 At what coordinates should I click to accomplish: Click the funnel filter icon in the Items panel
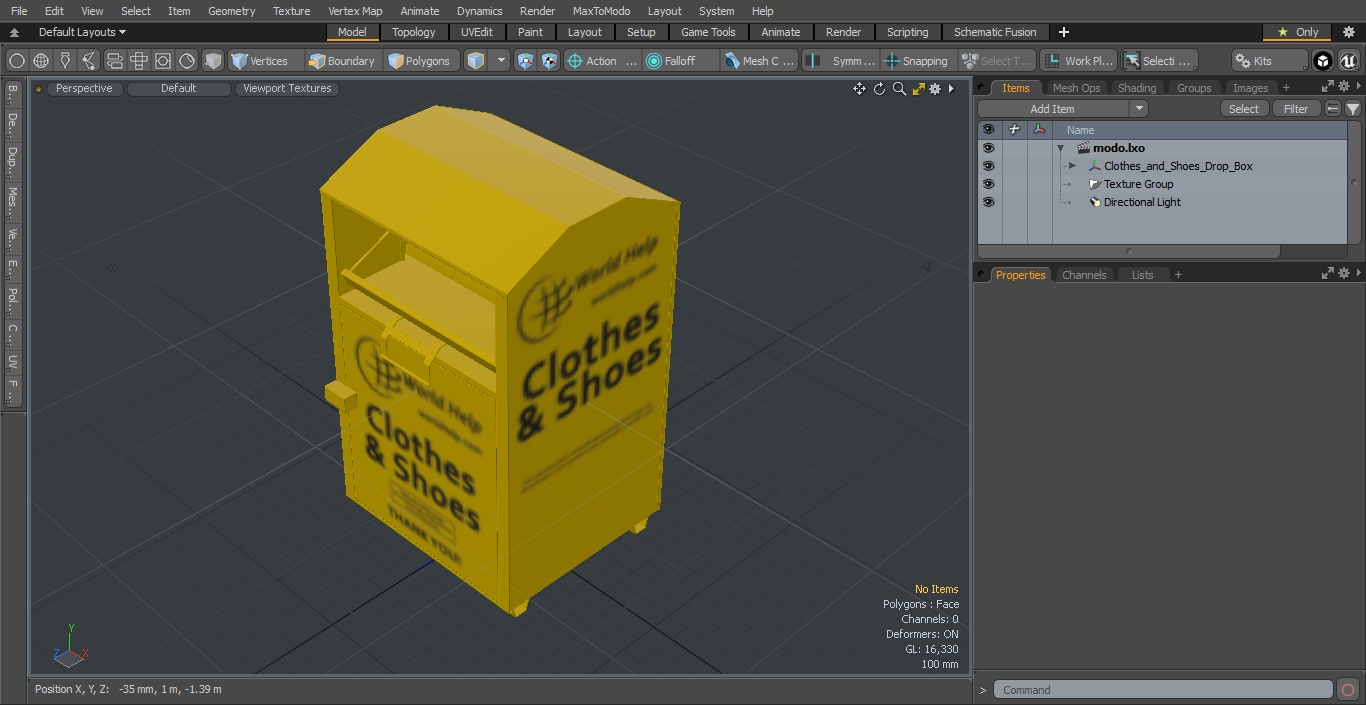click(x=1352, y=109)
